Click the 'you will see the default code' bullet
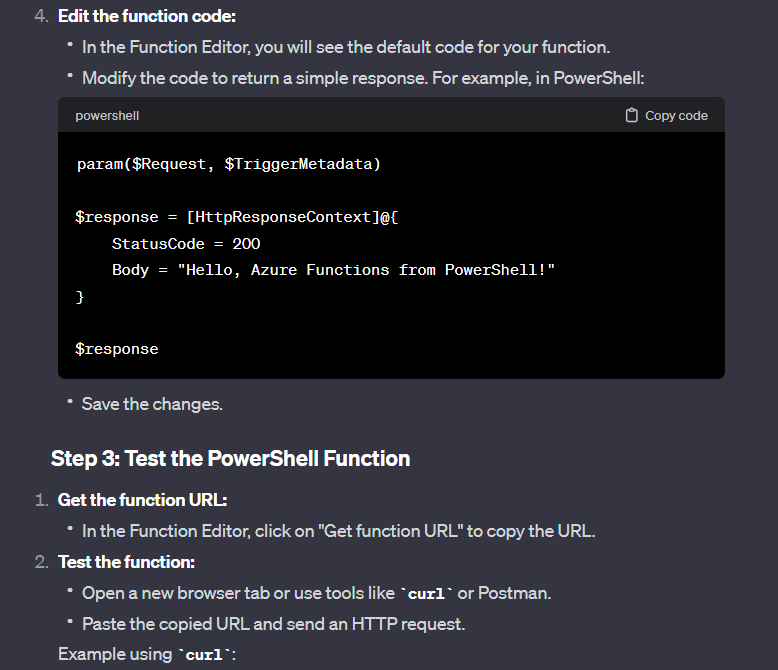The width and height of the screenshot is (778, 670). coord(346,47)
